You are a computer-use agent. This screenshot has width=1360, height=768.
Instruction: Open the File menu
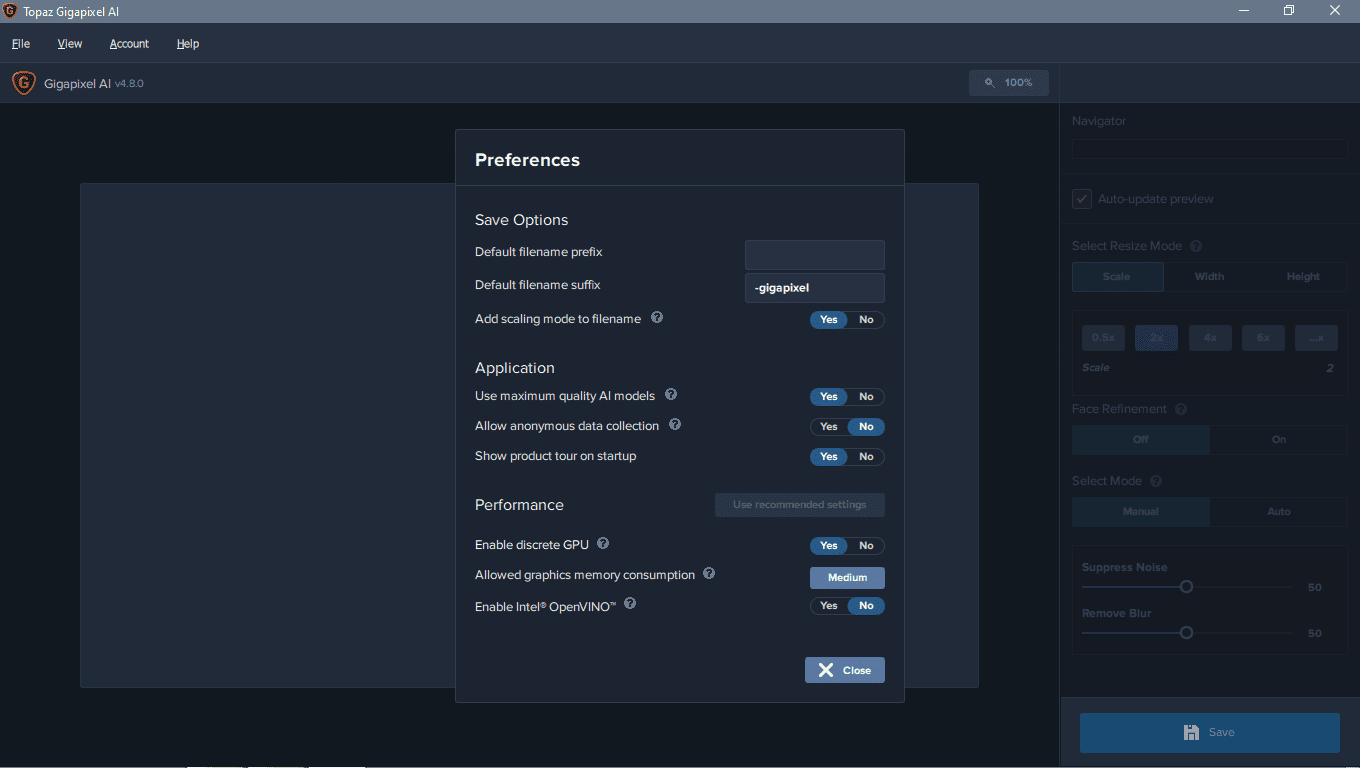[21, 44]
